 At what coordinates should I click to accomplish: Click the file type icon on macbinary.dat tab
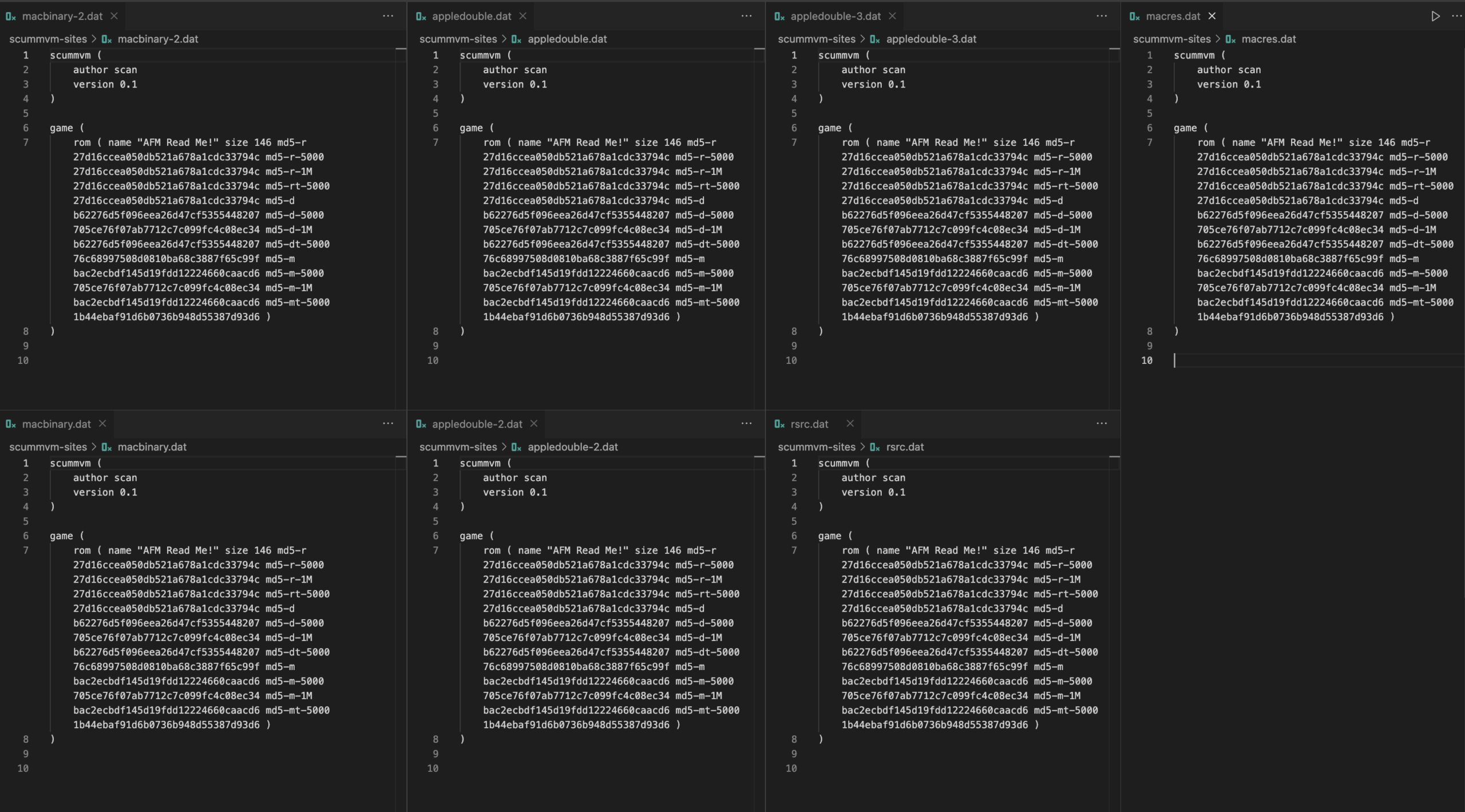[x=10, y=425]
